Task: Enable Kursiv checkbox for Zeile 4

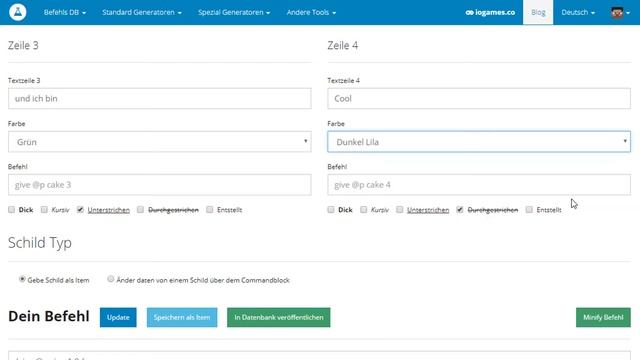Action: [364, 209]
